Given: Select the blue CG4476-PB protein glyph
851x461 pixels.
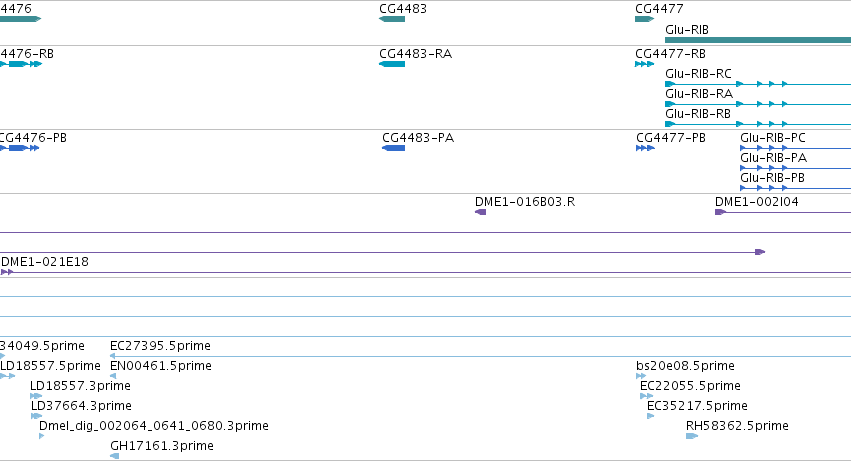Looking at the screenshot, I should point(20,148).
